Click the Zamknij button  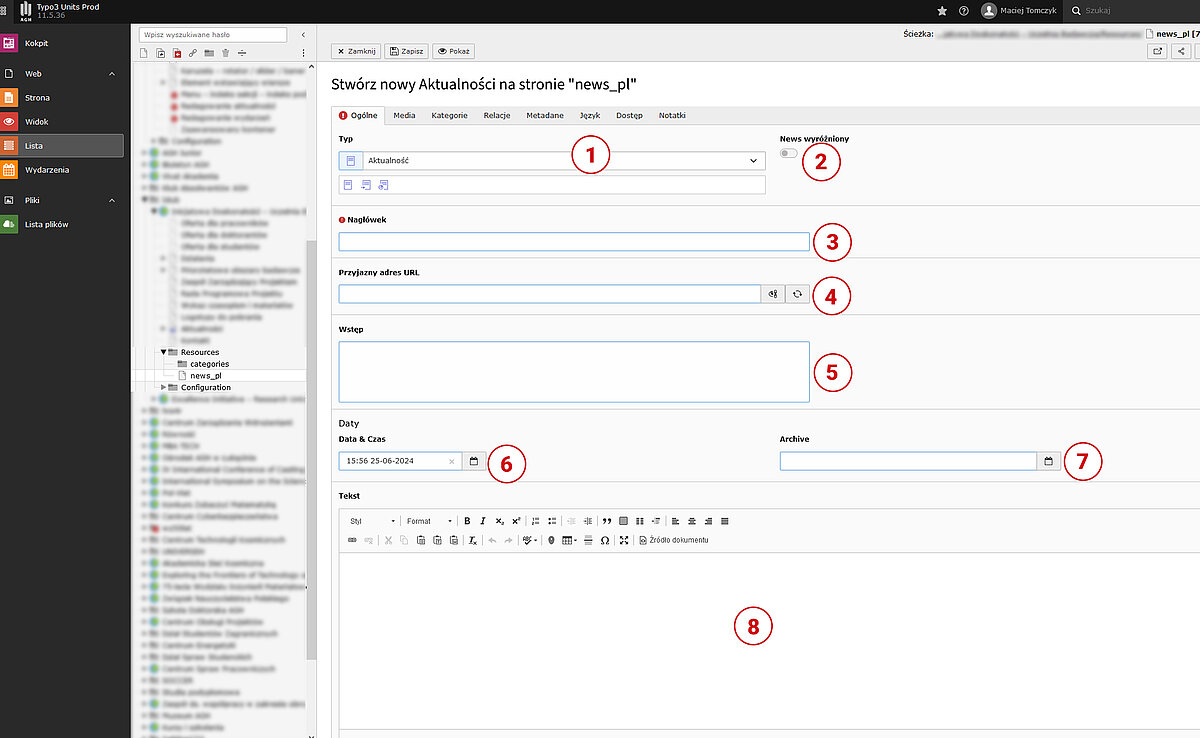point(356,51)
